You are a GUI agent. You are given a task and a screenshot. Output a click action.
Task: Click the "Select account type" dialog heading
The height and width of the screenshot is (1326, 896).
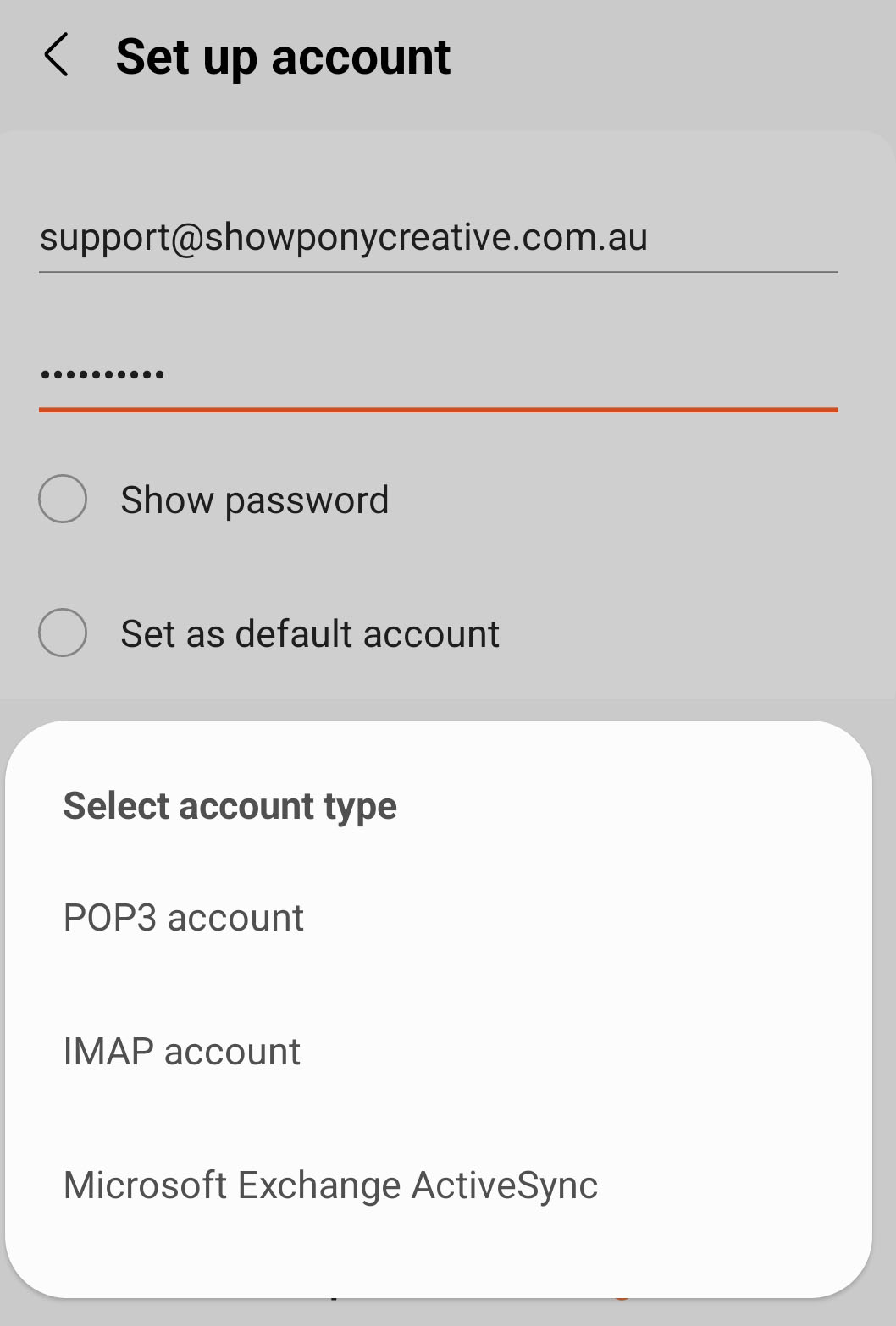(x=230, y=805)
